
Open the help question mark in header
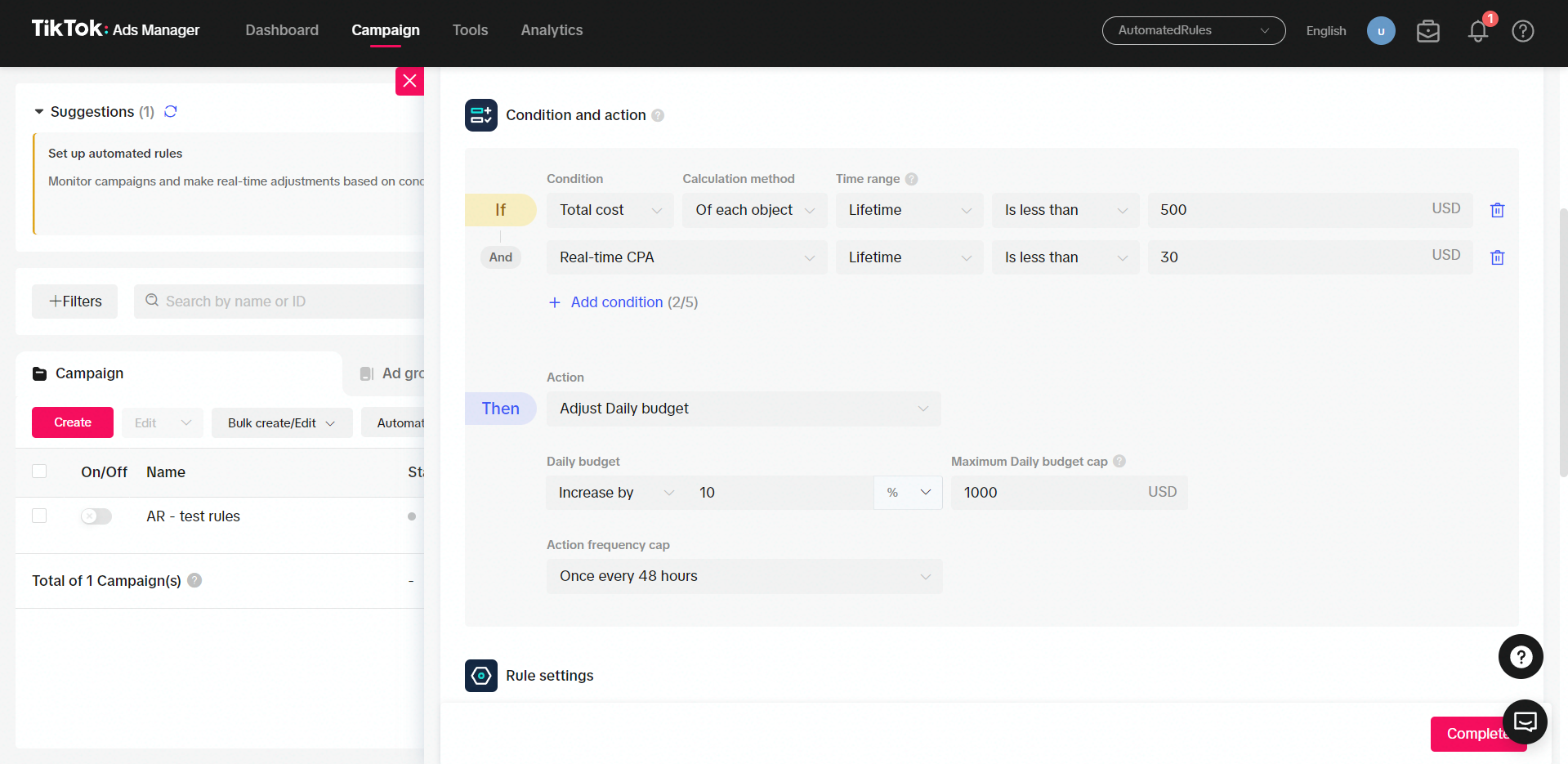(x=1522, y=31)
